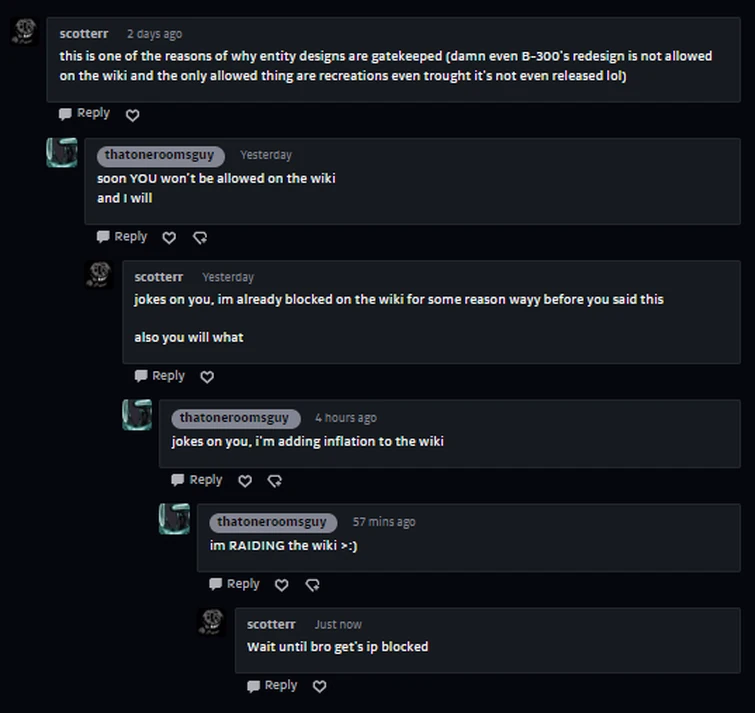The image size is (755, 713).
Task: Reply to 'Wait until bro get's ip blocked'
Action: (272, 685)
